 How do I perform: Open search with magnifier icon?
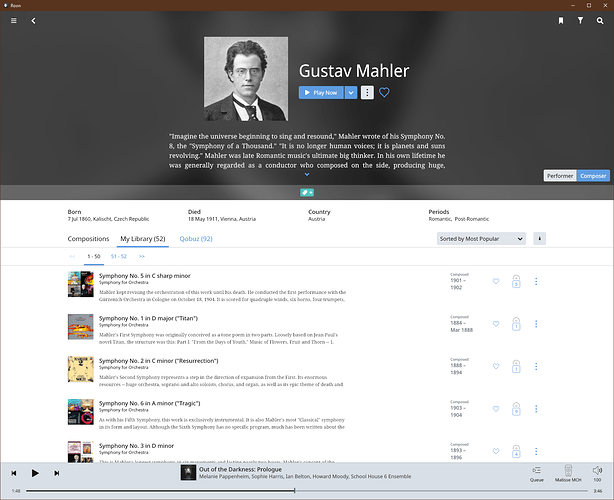600,21
